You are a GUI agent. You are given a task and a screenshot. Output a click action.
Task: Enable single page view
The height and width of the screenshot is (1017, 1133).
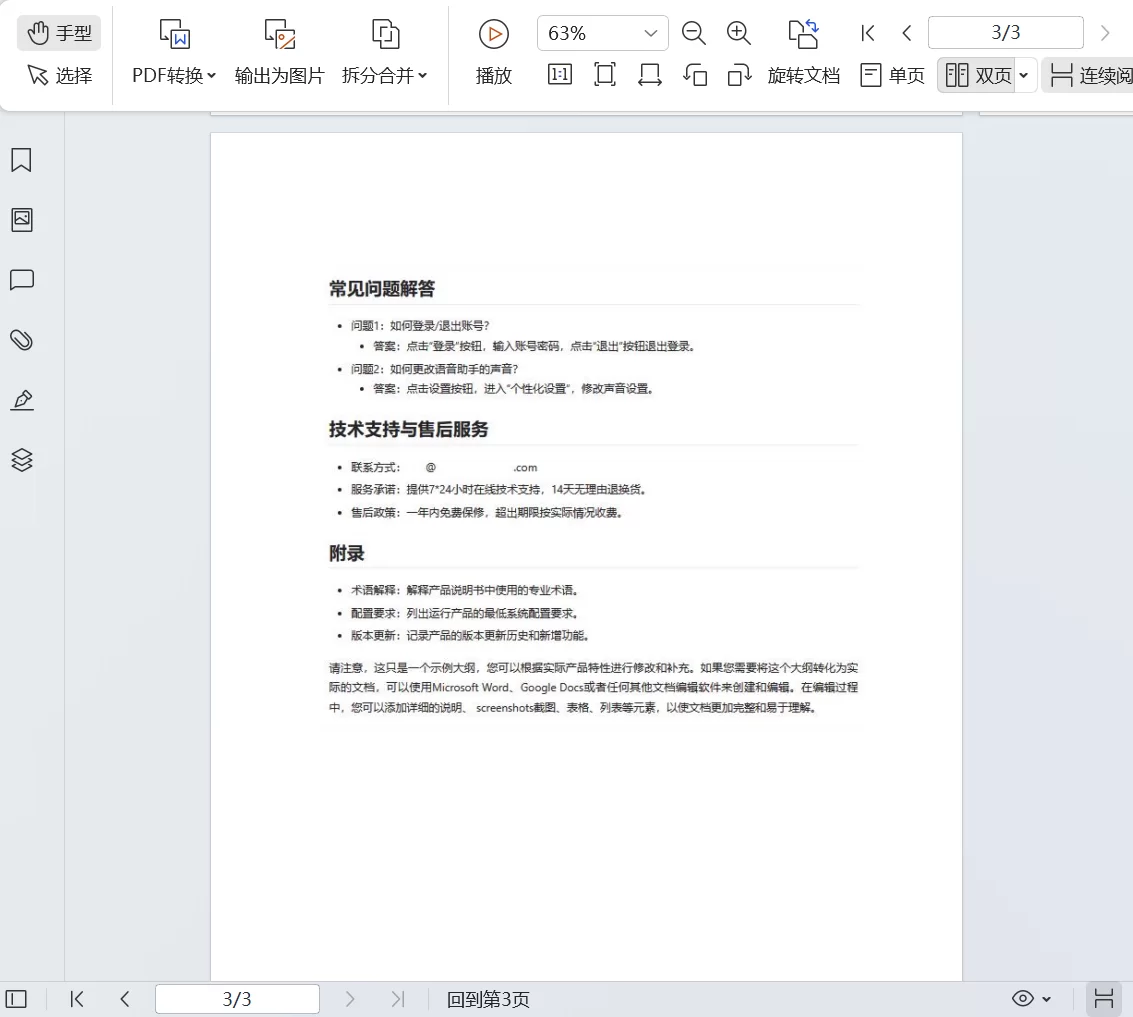click(893, 75)
